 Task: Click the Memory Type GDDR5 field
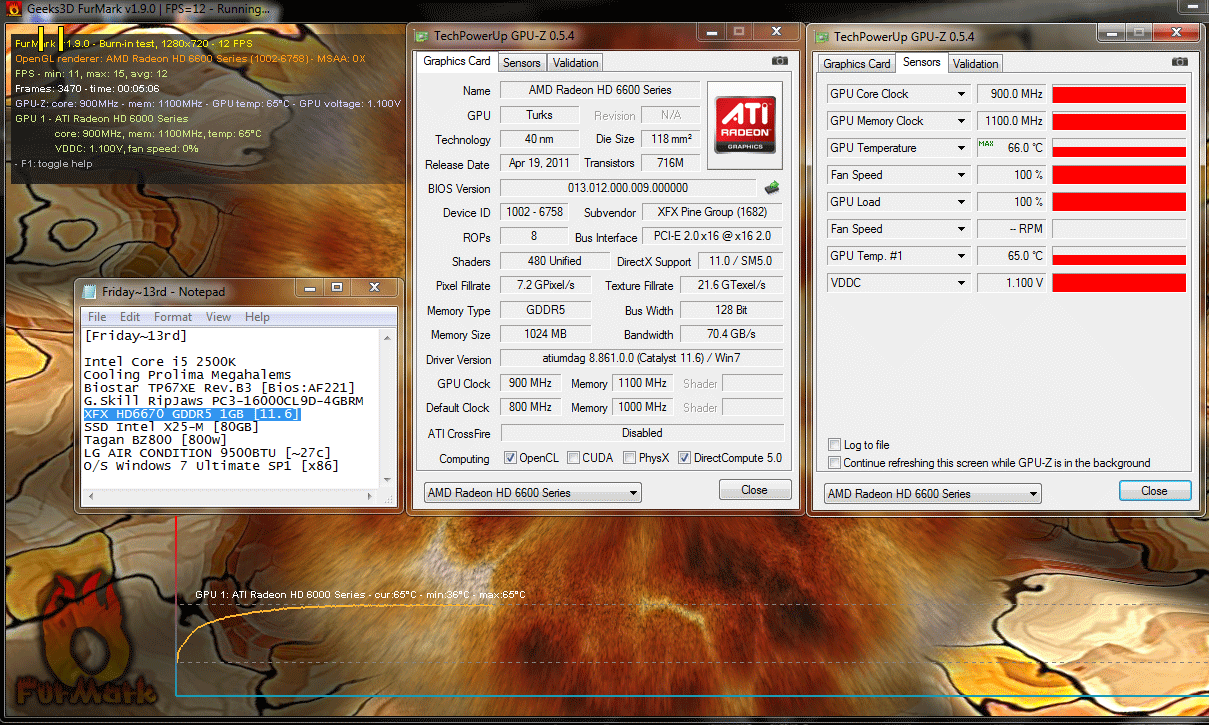[546, 310]
